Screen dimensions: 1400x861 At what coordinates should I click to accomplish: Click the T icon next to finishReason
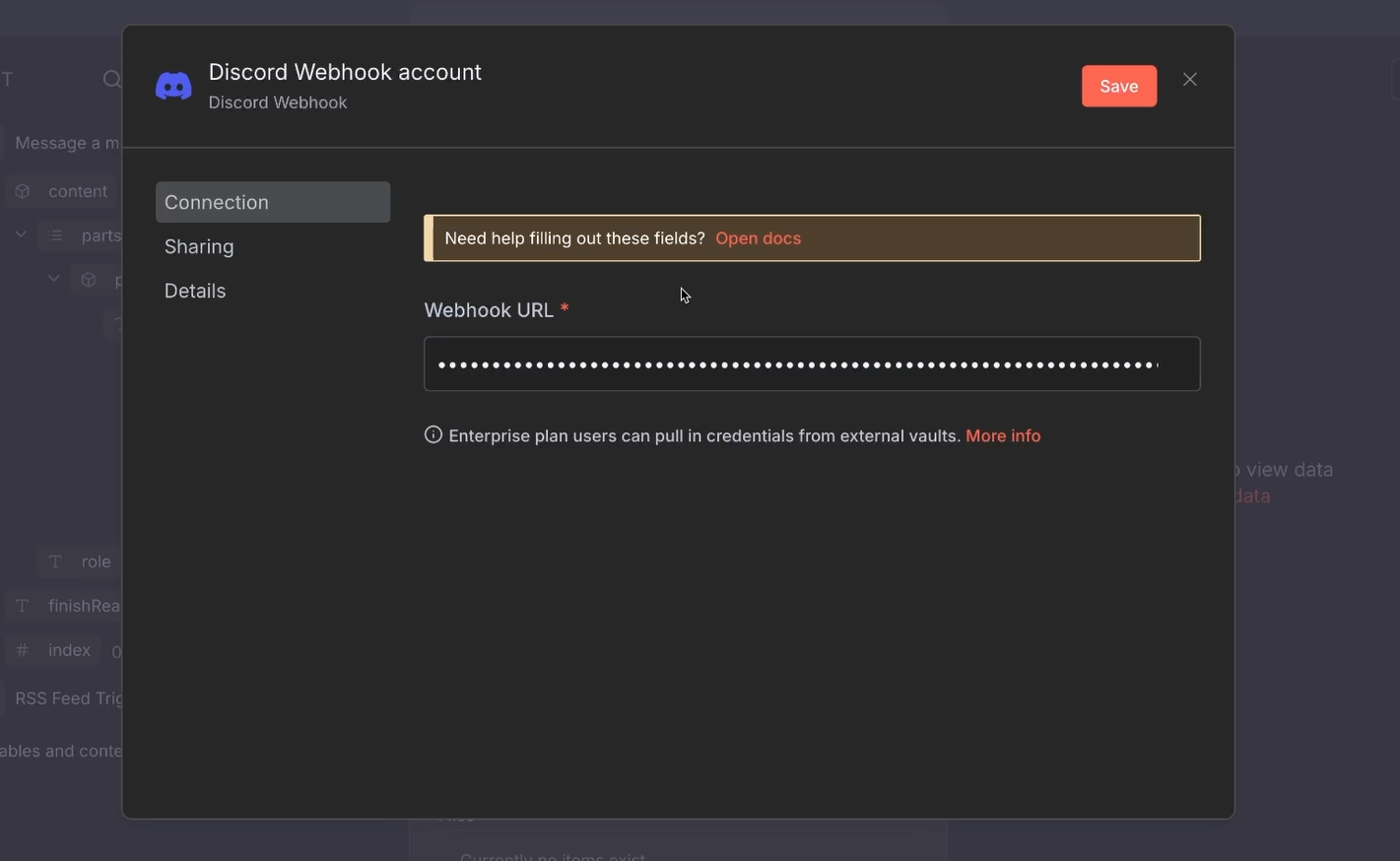coord(21,605)
